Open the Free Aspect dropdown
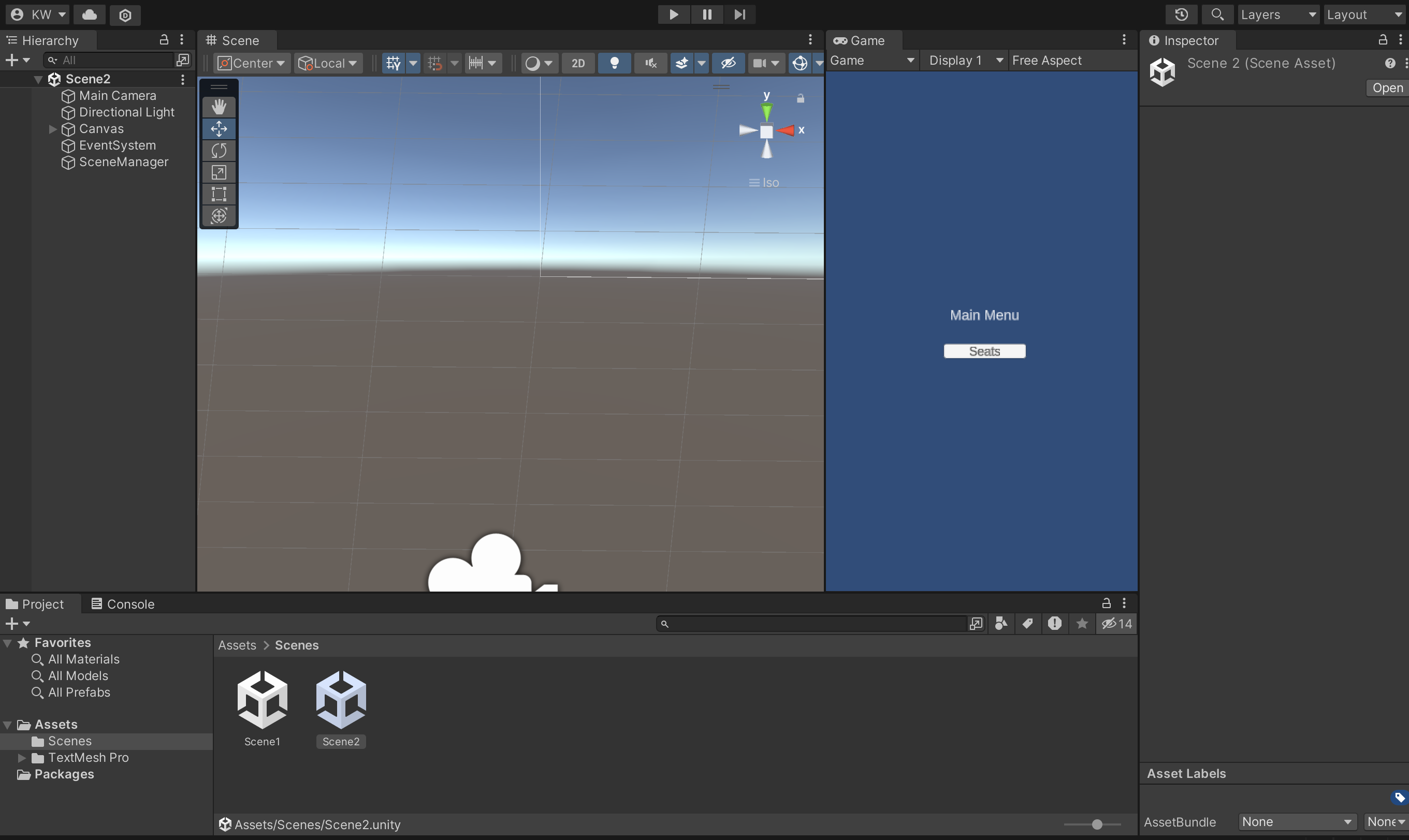The height and width of the screenshot is (840, 1409). click(x=1047, y=61)
